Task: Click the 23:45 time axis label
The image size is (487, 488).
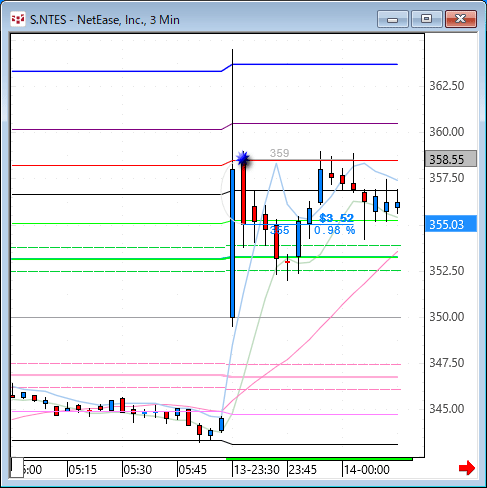Action: [x=303, y=470]
